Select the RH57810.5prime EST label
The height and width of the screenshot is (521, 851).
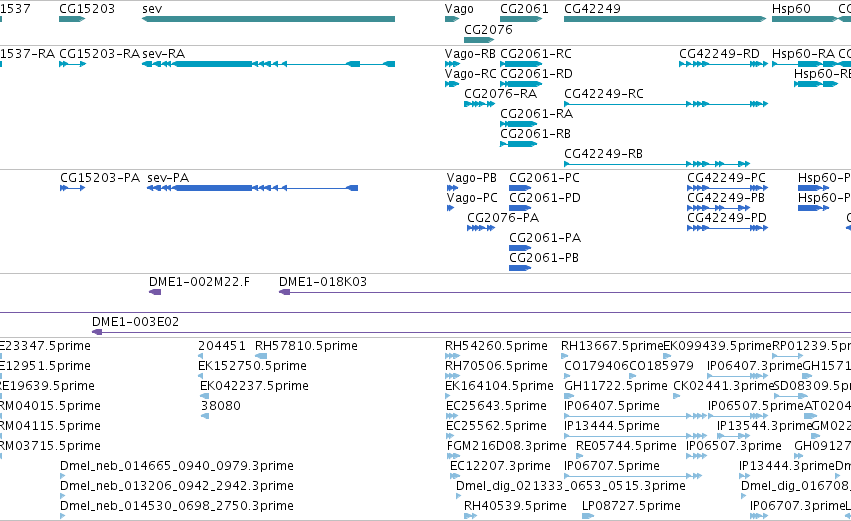pyautogui.click(x=307, y=346)
